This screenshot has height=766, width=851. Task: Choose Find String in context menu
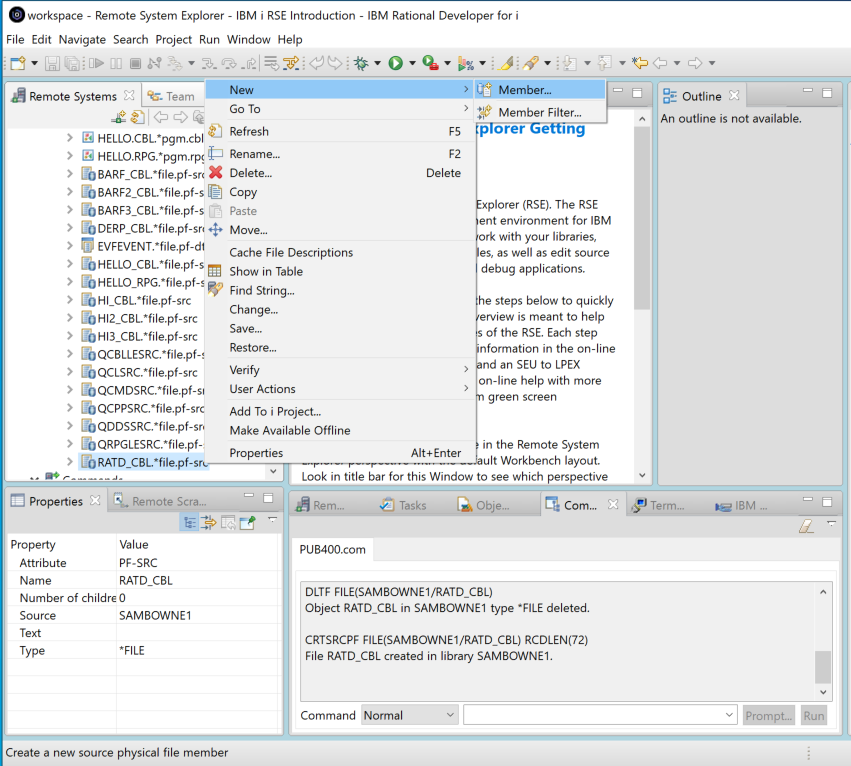(x=340, y=290)
